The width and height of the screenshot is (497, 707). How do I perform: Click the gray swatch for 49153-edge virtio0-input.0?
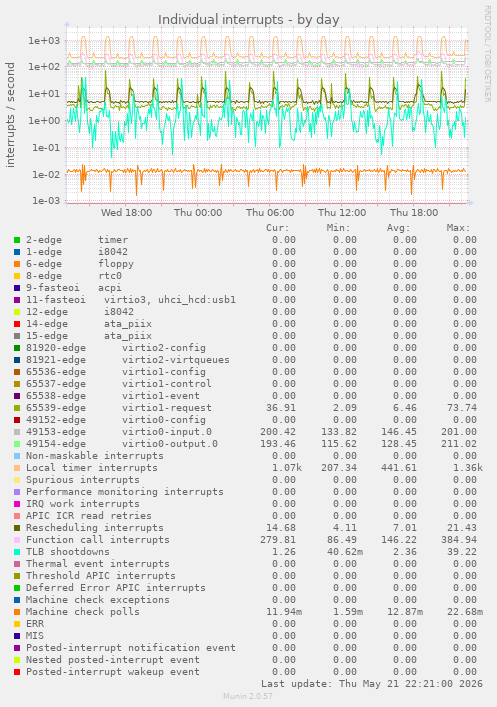coord(17,432)
